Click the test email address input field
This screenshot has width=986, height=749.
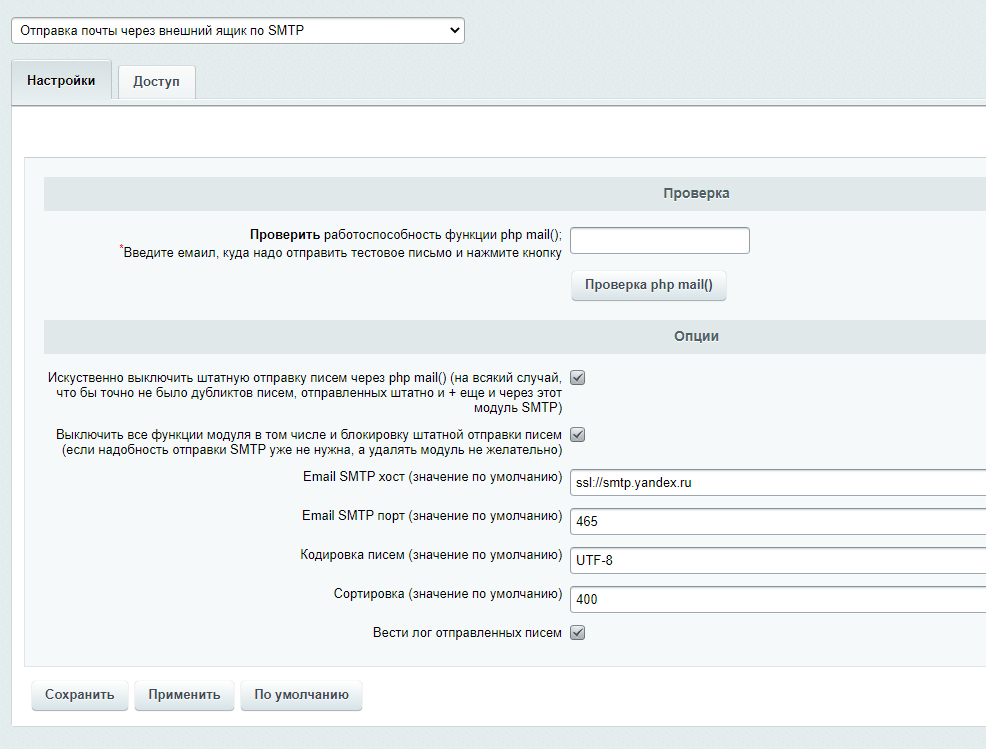click(x=659, y=241)
